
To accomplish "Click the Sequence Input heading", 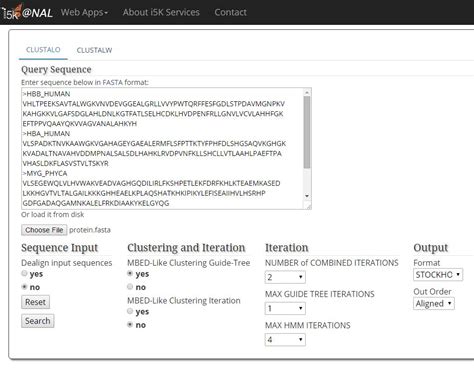I will point(60,248).
